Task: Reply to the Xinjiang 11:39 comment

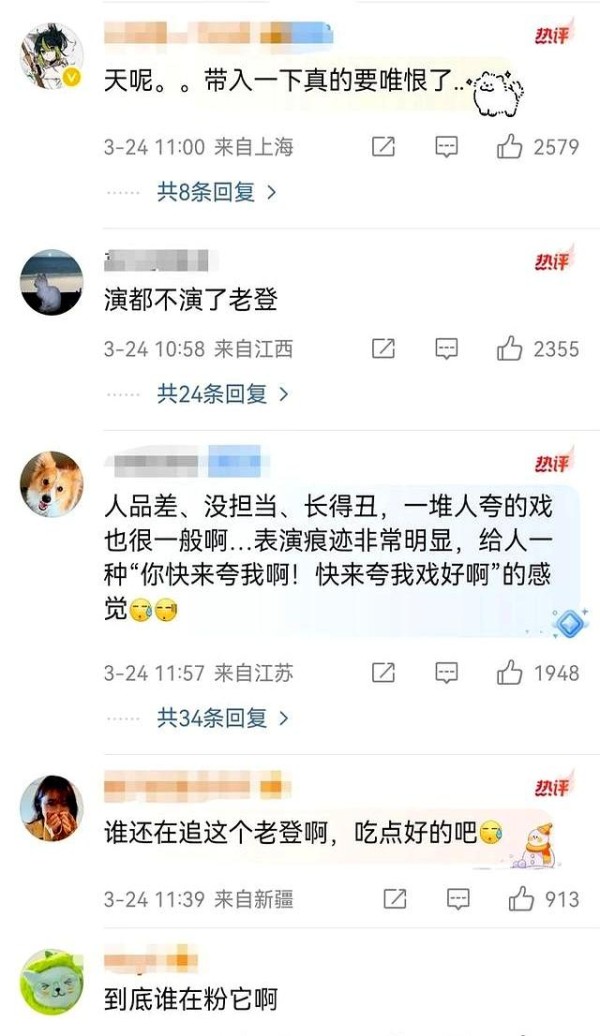Action: (458, 899)
